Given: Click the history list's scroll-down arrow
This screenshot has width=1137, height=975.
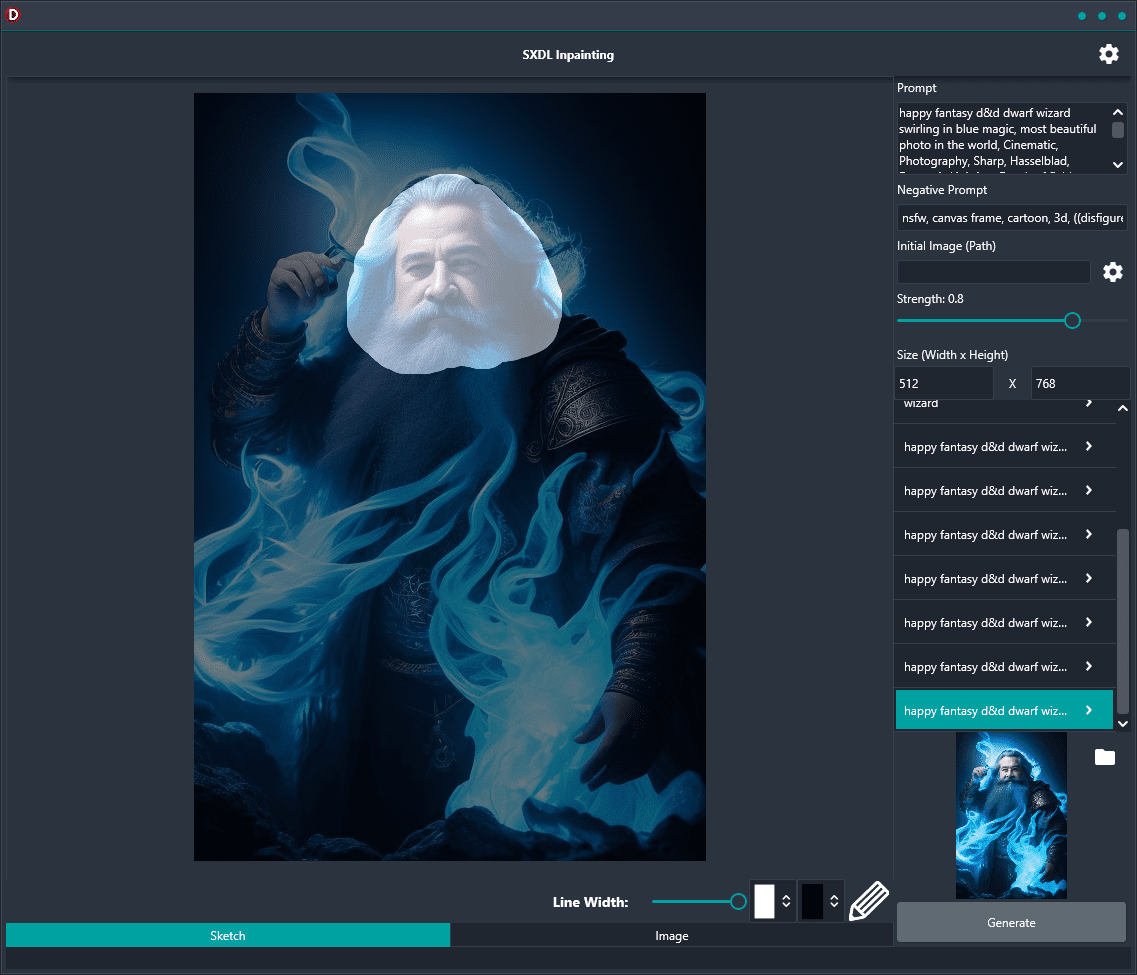Looking at the screenshot, I should 1122,723.
